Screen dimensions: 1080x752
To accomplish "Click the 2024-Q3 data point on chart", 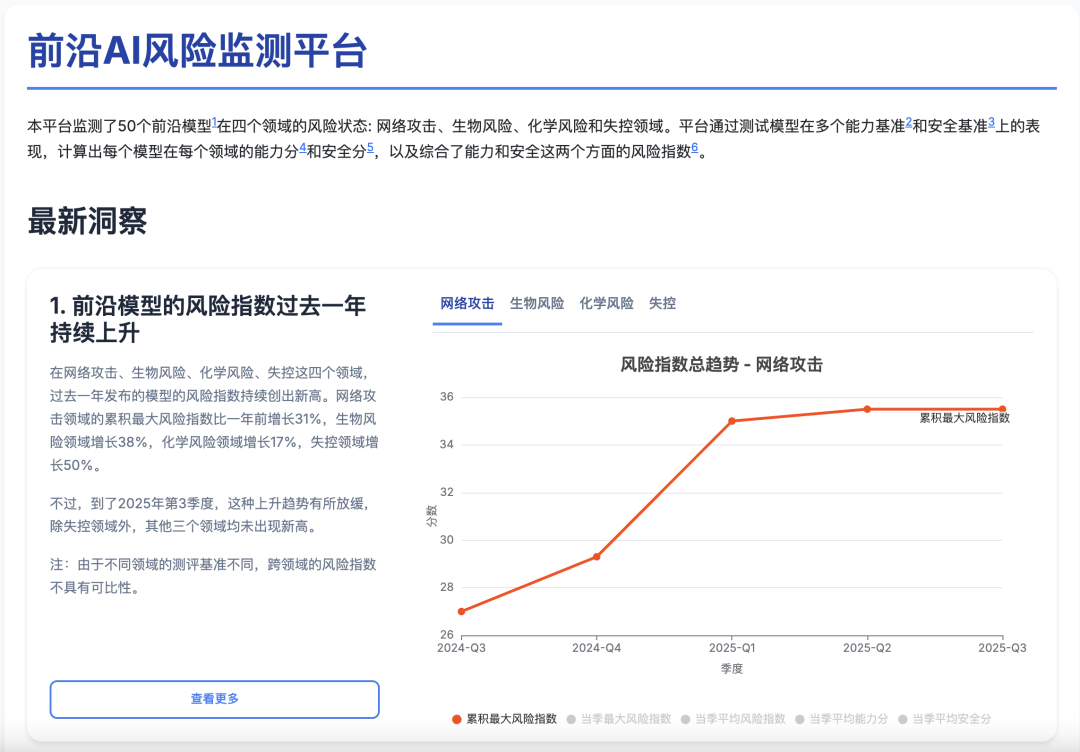I will [461, 611].
